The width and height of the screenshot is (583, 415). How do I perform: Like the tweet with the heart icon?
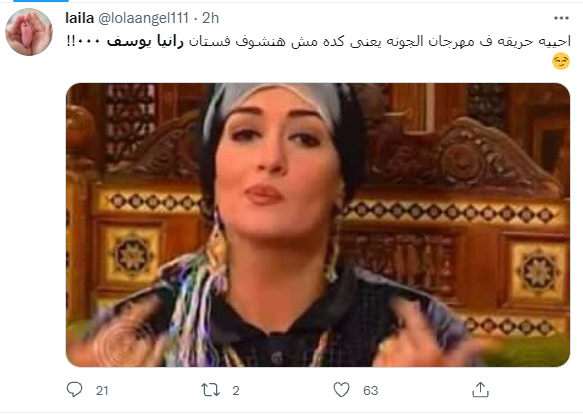[x=341, y=390]
